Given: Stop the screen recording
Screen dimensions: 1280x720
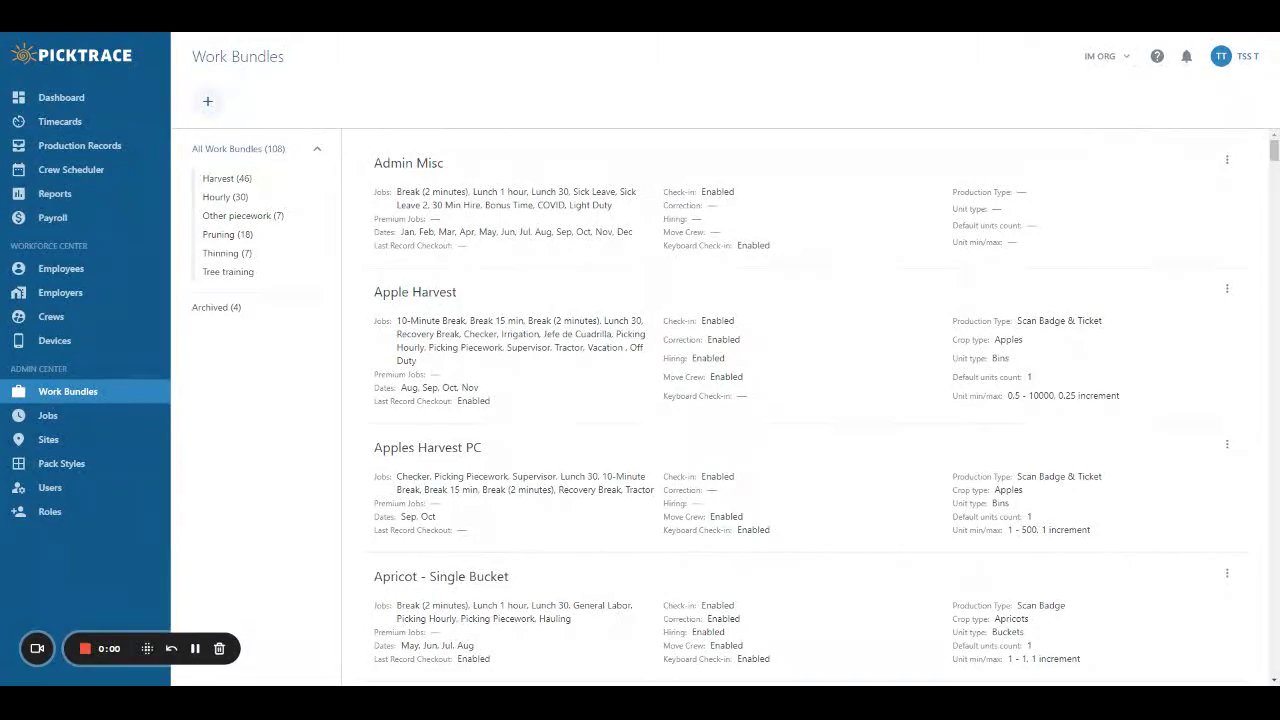Looking at the screenshot, I should 85,649.
